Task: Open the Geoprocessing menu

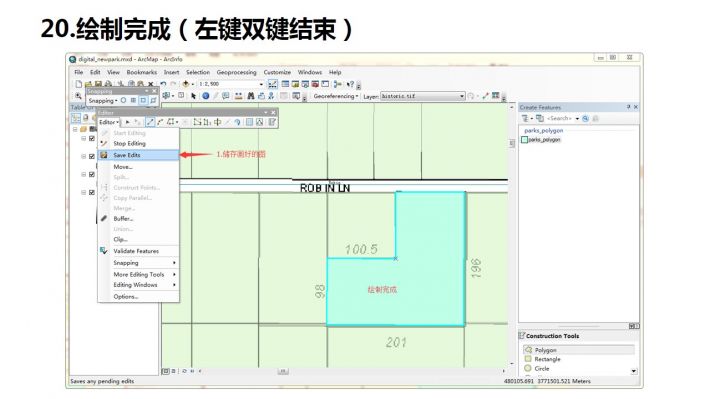Action: click(236, 72)
